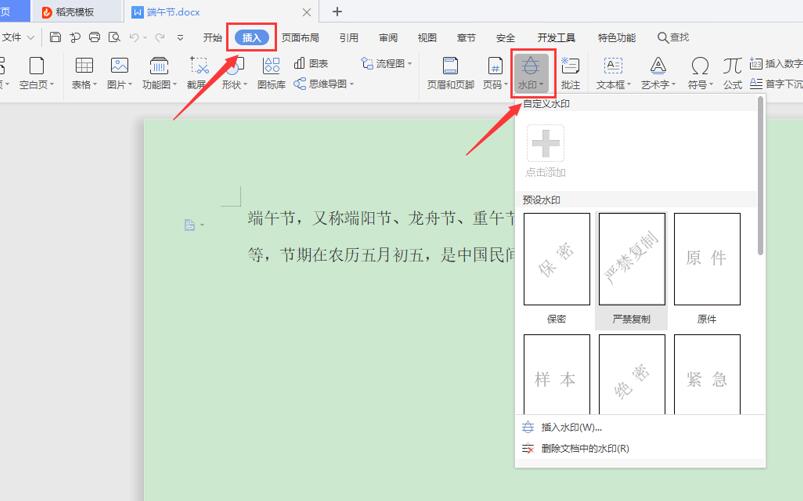Open the Word Art (艺术字) tool

[x=658, y=73]
